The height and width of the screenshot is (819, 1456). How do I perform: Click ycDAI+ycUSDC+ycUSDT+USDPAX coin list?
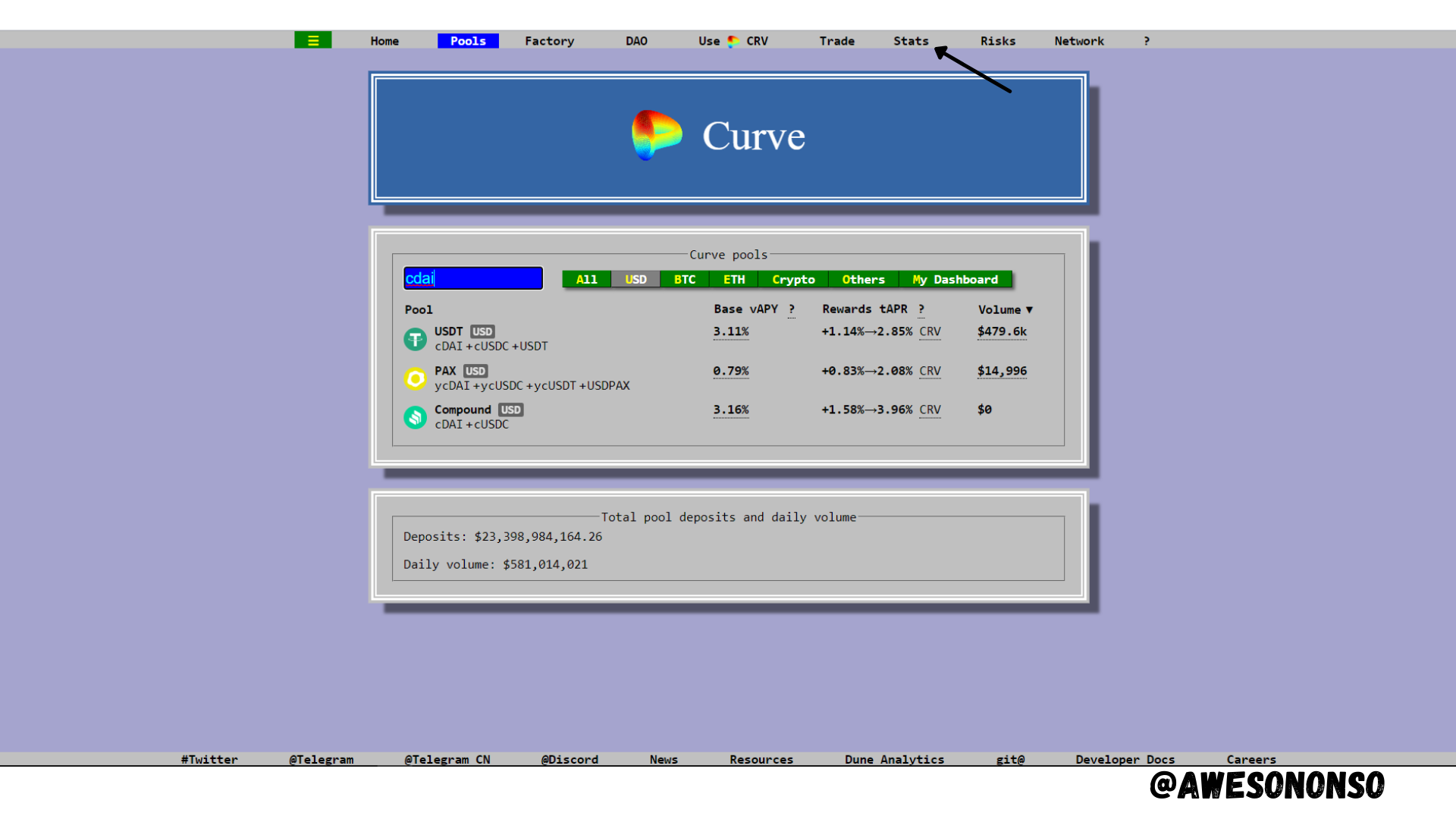pyautogui.click(x=532, y=385)
